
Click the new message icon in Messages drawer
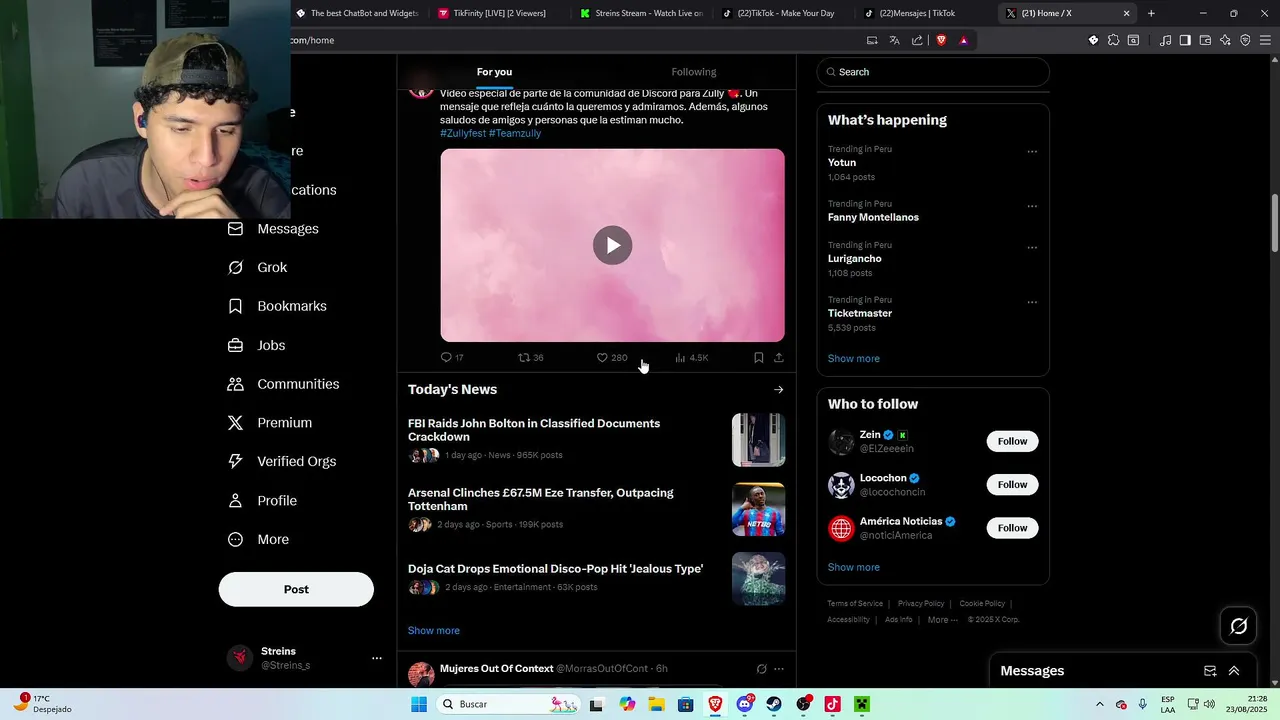[x=1210, y=671]
